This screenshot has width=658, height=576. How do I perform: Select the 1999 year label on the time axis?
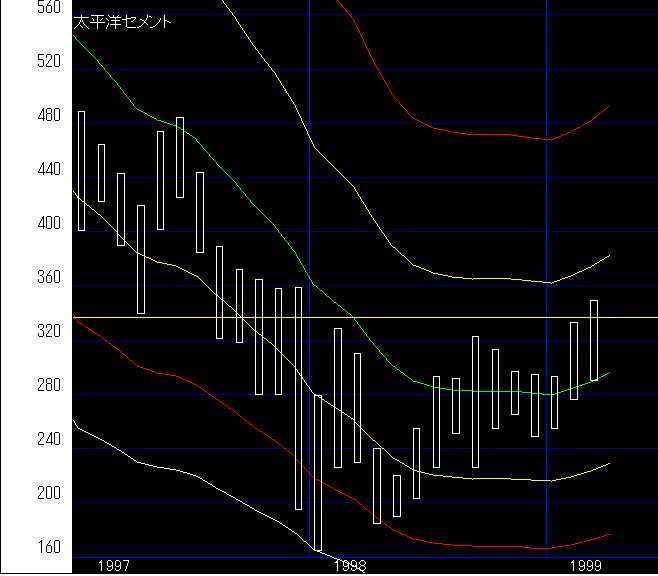[x=586, y=565]
